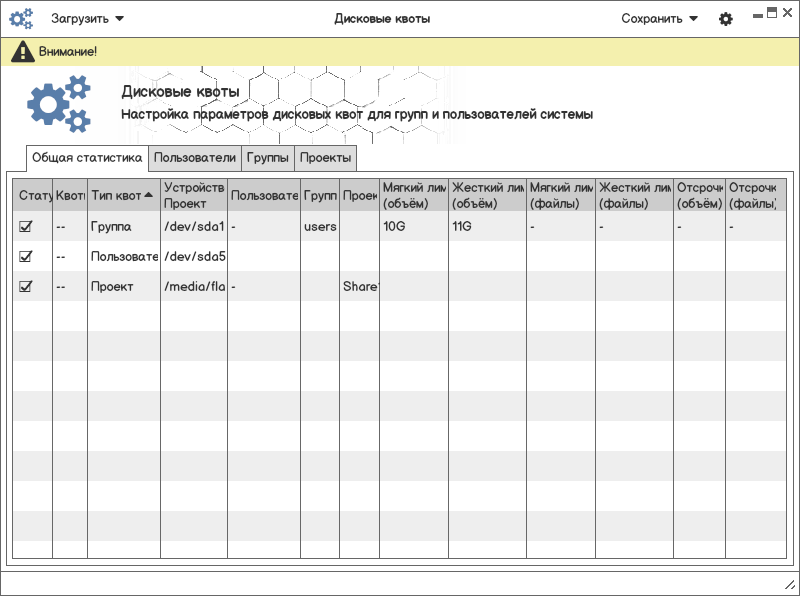This screenshot has width=800, height=596.
Task: Click the warning triangle icon
Action: (22, 52)
